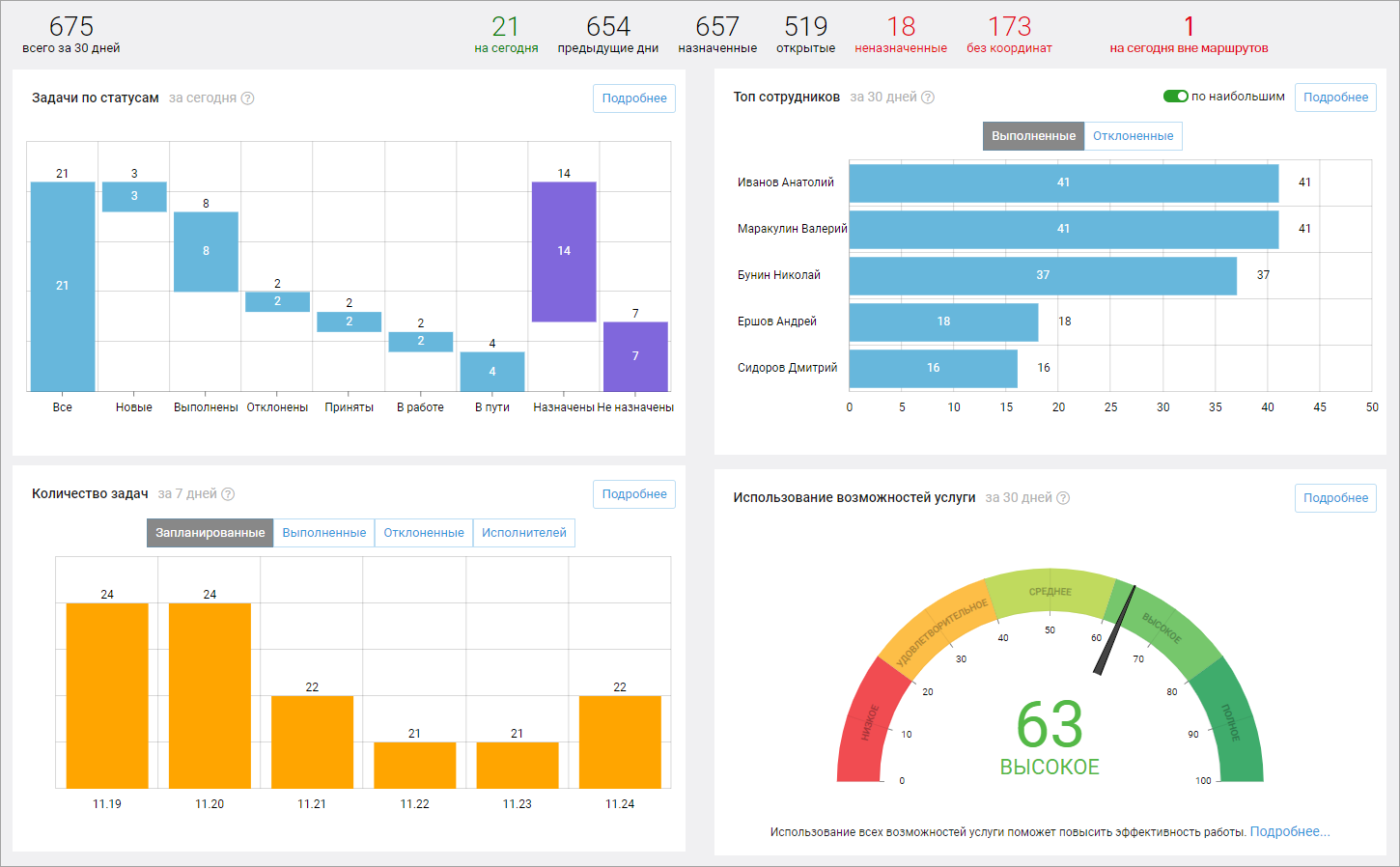Click help icon beside Использование возможностей услуги
The width and height of the screenshot is (1400, 867).
1063,498
